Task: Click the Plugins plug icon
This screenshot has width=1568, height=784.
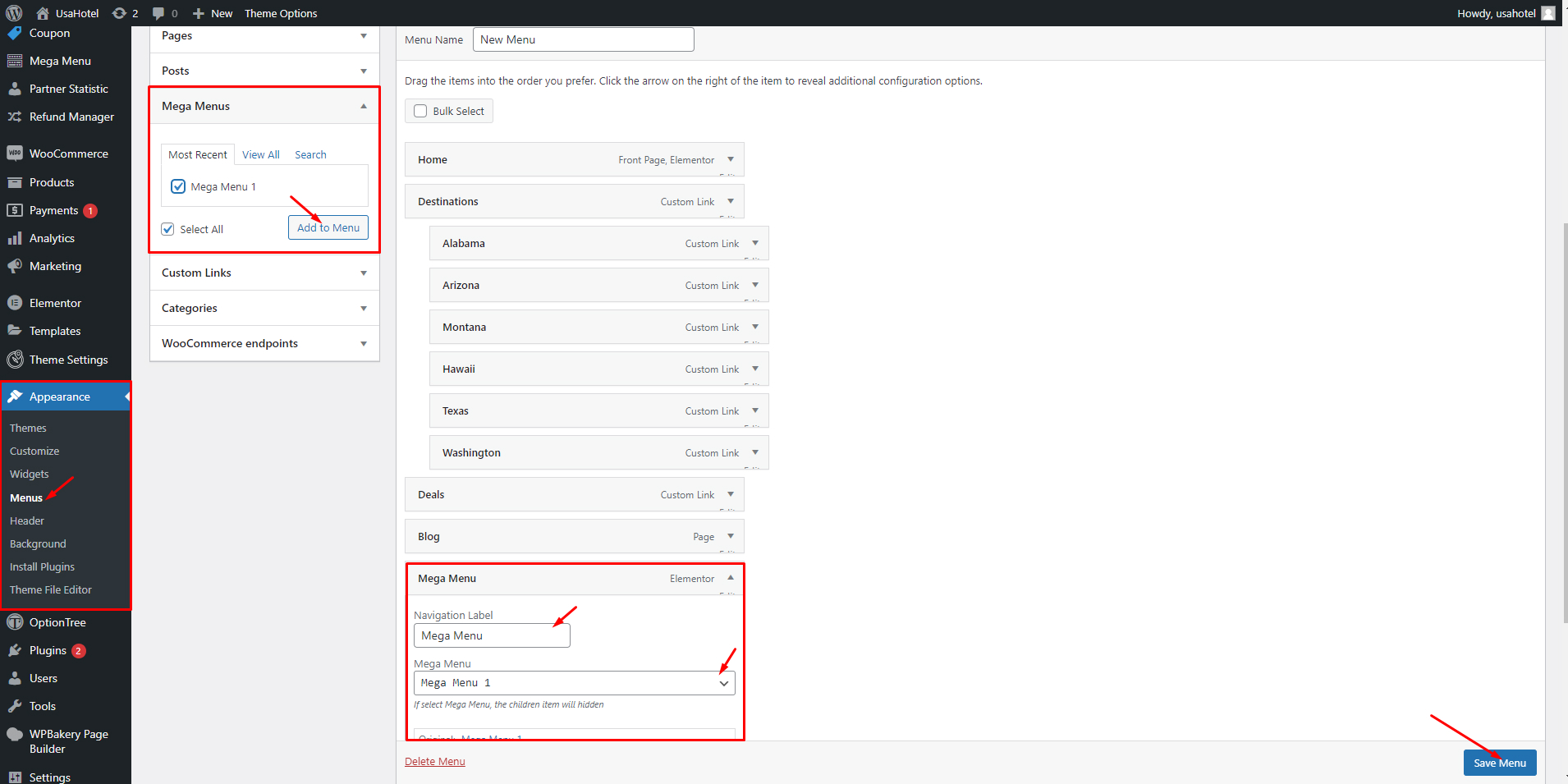Action: [15, 650]
